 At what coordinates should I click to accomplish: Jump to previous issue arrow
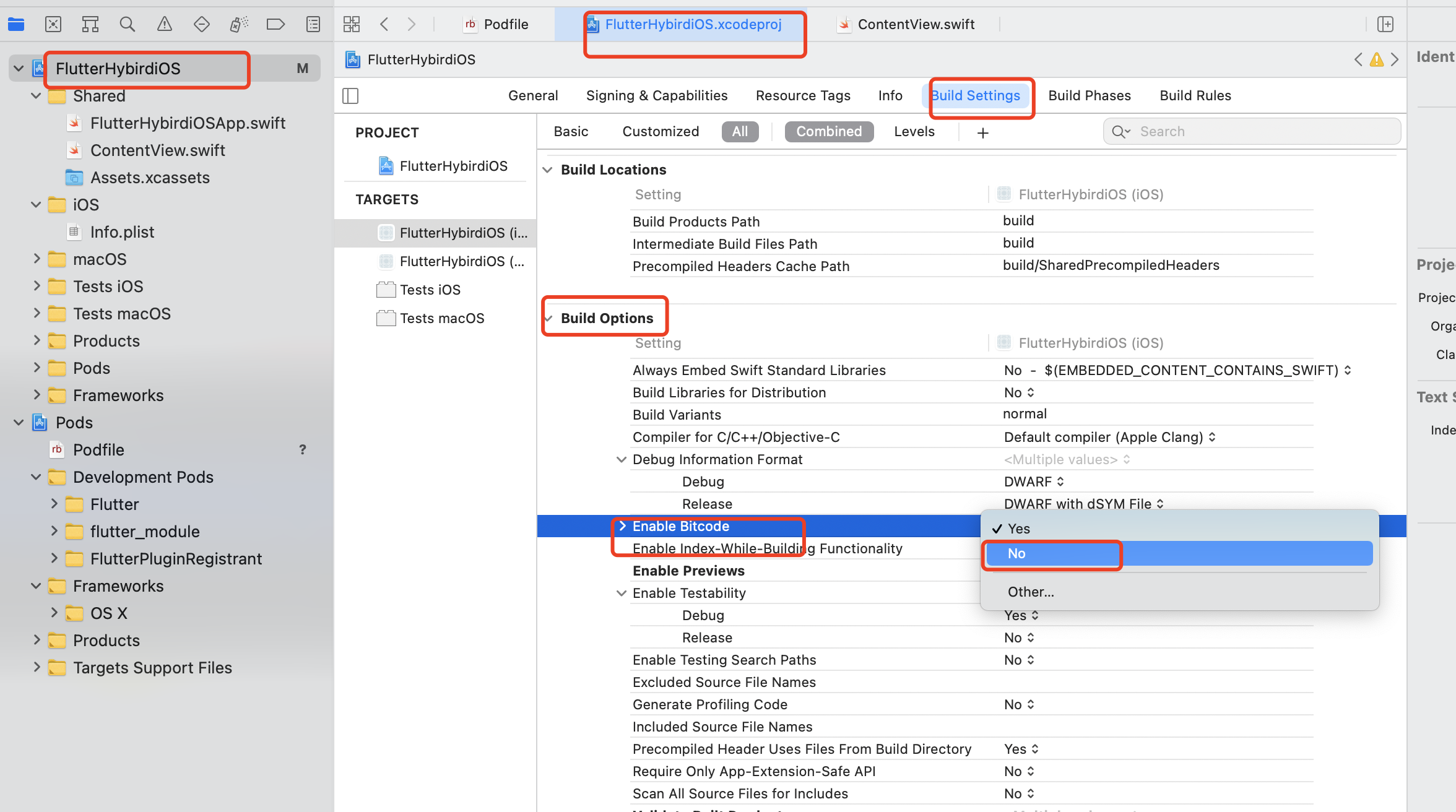[x=1358, y=59]
